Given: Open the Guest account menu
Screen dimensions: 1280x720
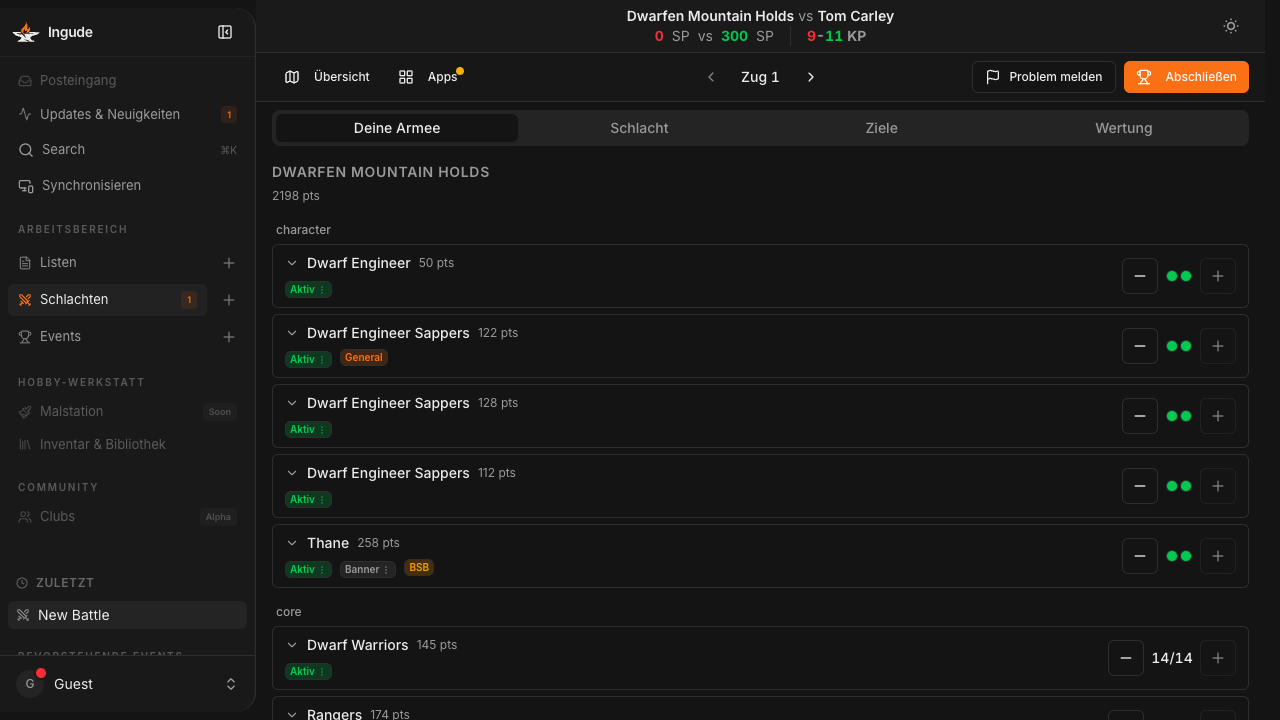Looking at the screenshot, I should (127, 684).
